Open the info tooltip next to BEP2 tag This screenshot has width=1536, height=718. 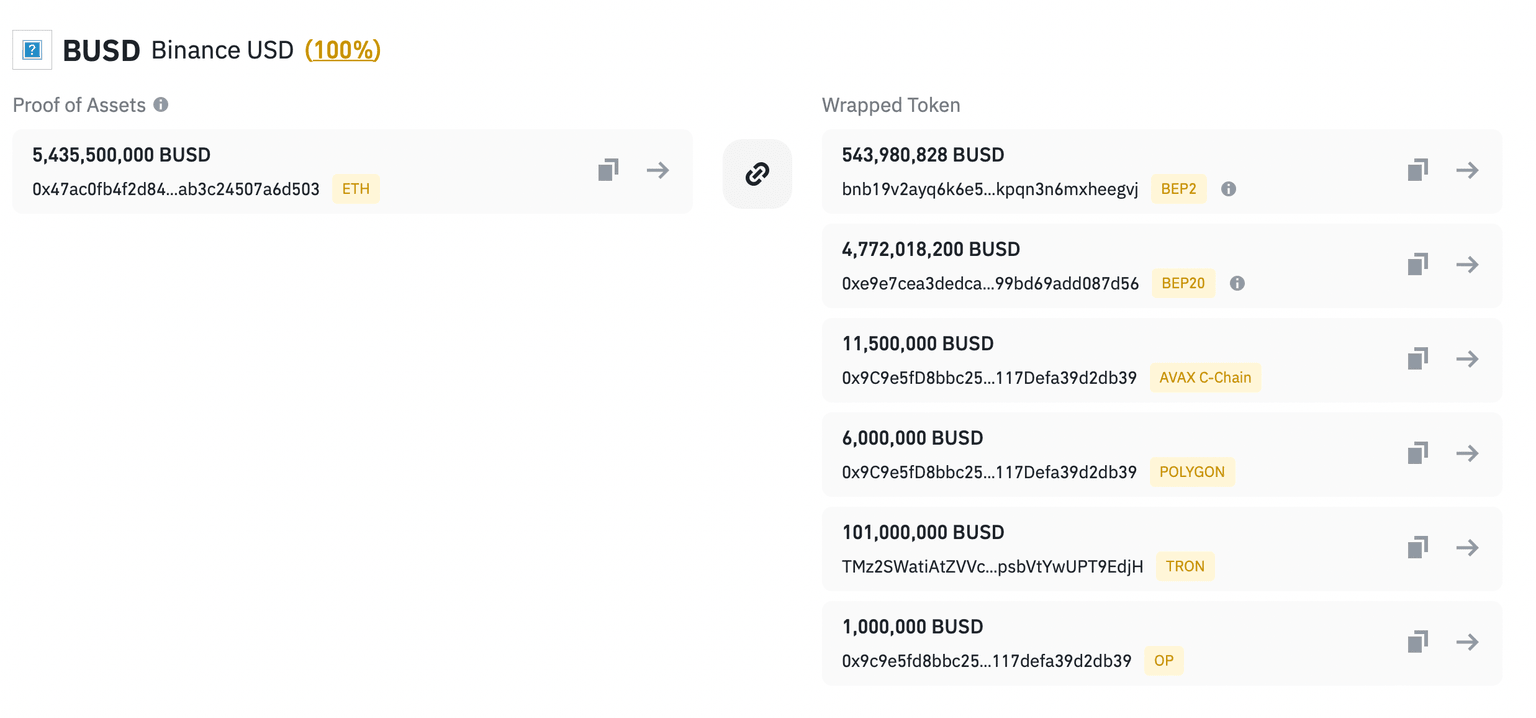[x=1229, y=188]
